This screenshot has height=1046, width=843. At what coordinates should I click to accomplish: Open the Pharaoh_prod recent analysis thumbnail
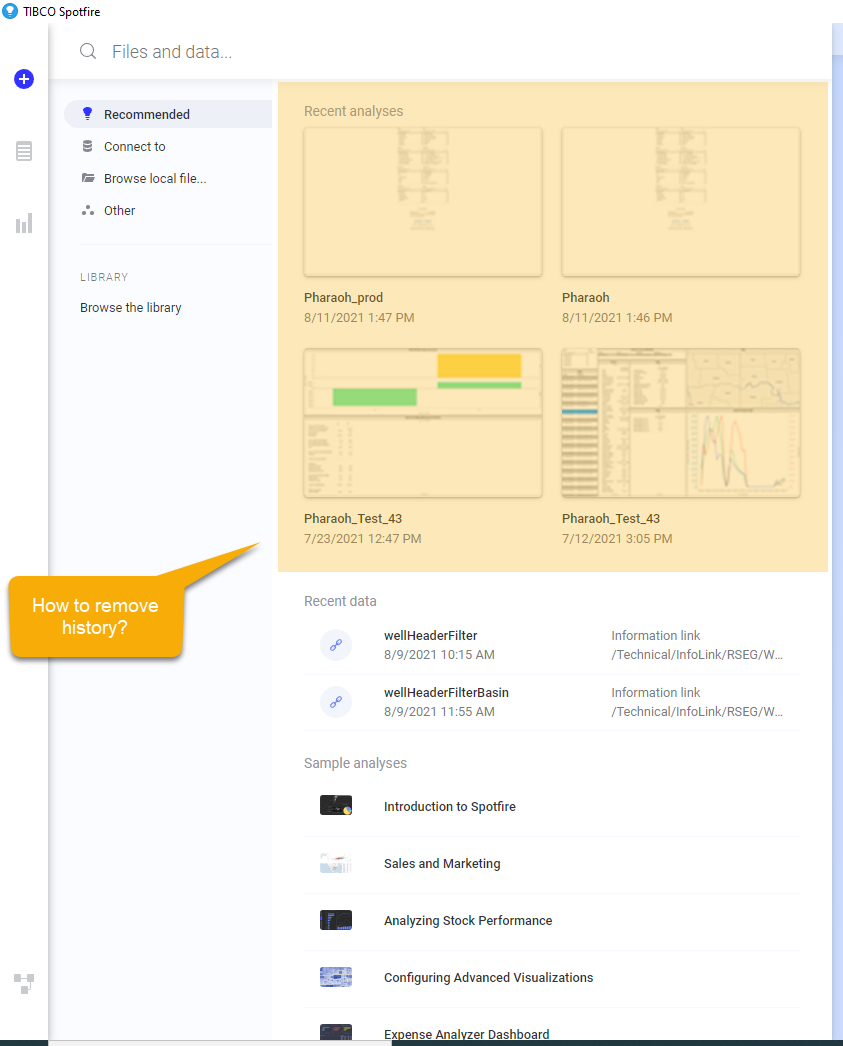[422, 202]
